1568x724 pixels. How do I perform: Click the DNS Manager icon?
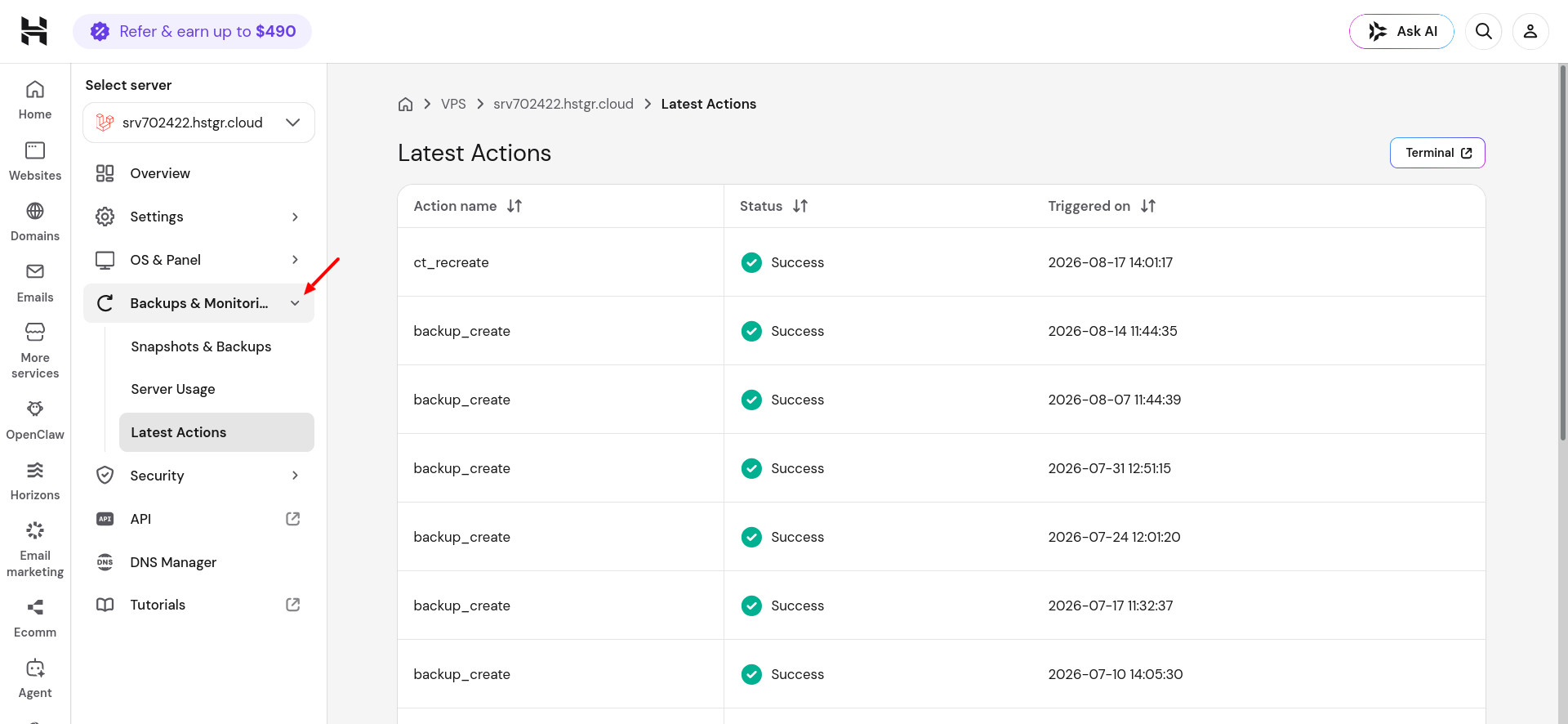click(x=105, y=562)
